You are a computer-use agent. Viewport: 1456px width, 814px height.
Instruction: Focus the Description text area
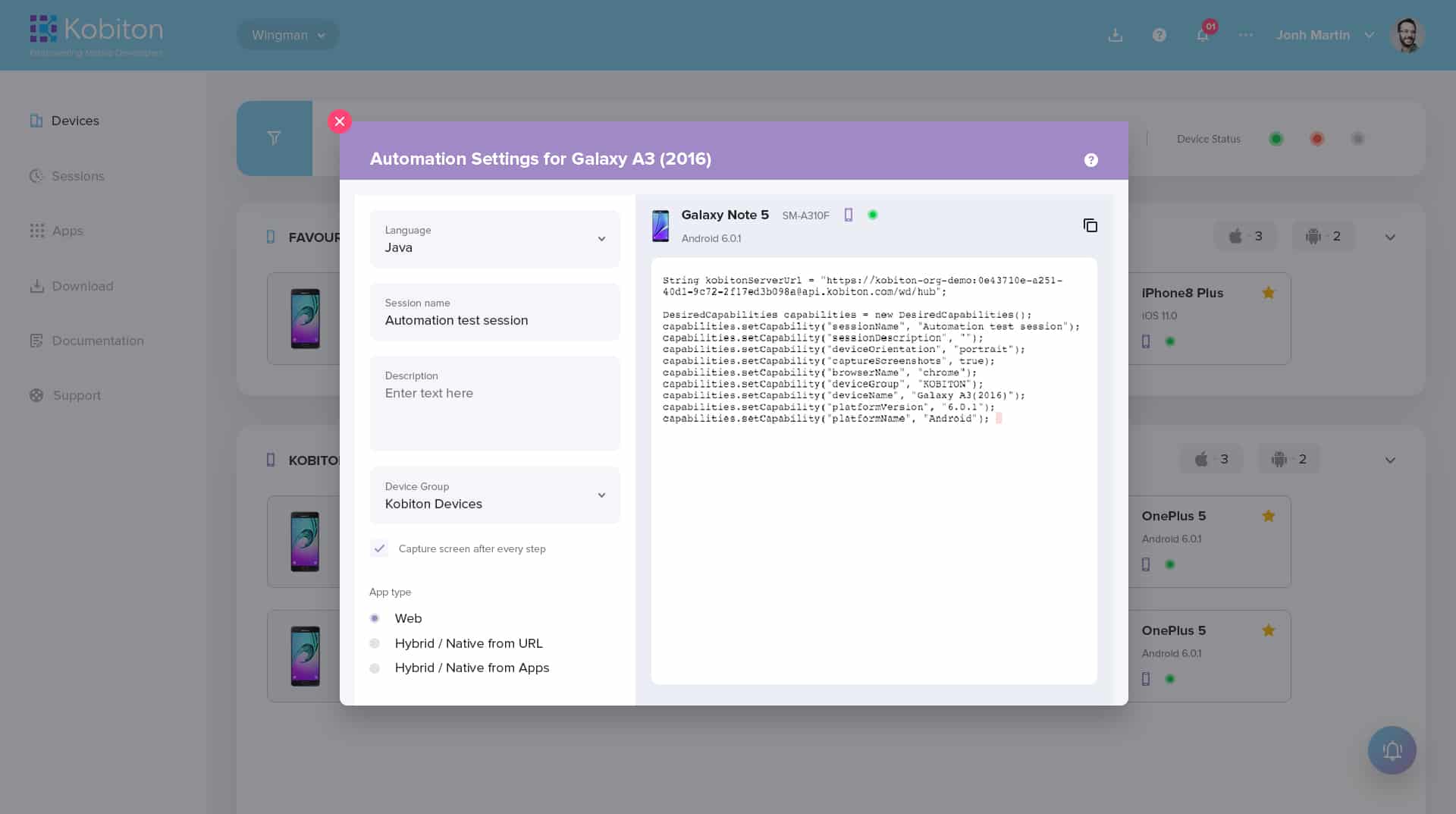[494, 403]
